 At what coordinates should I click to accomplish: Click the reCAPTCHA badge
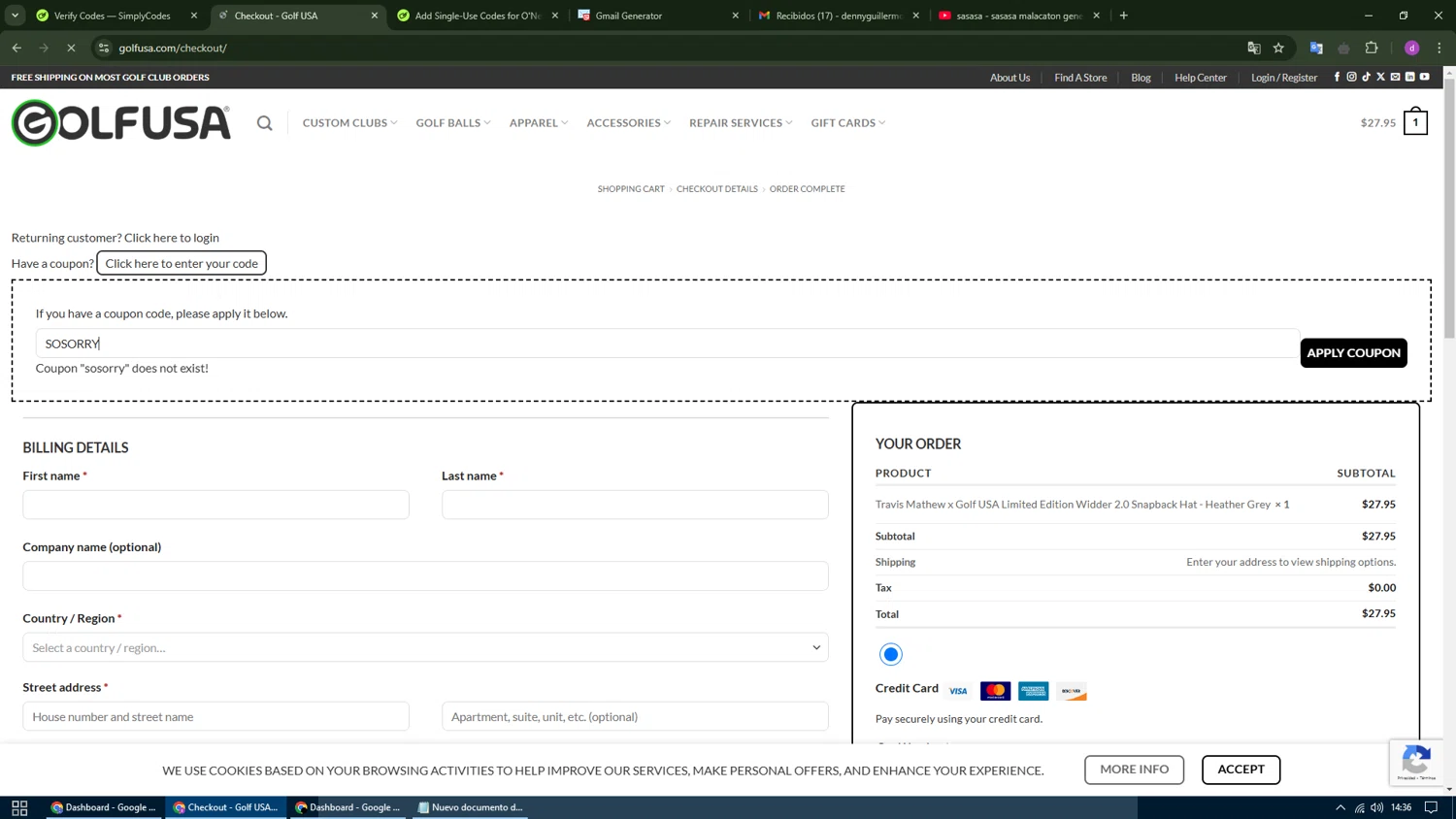(1416, 762)
